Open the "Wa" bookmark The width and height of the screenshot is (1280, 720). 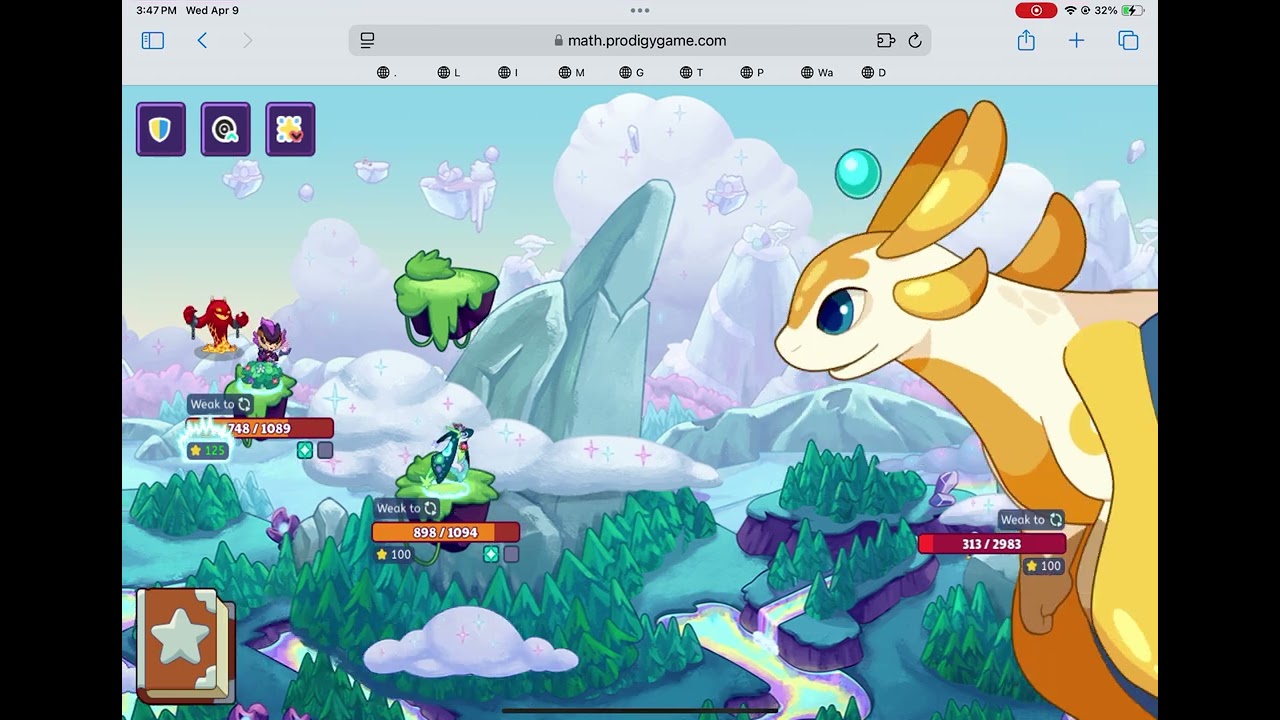tap(817, 72)
